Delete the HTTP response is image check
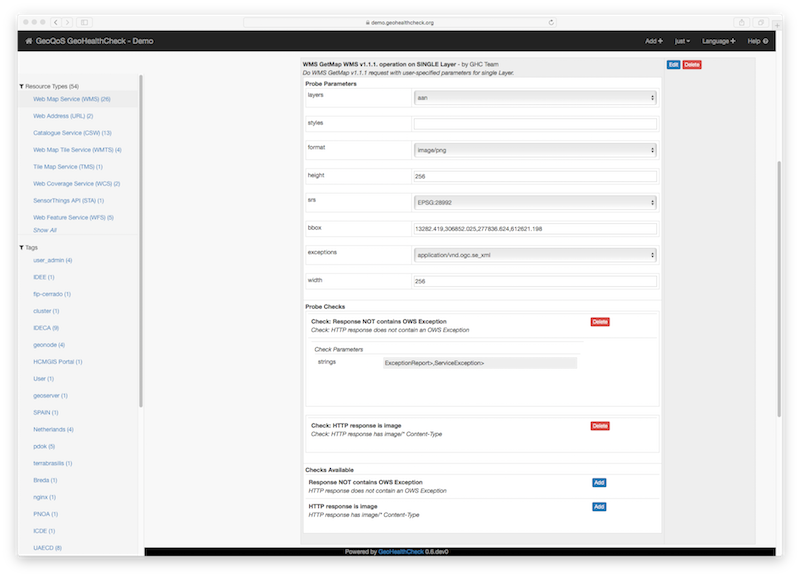The image size is (800, 577). (599, 426)
